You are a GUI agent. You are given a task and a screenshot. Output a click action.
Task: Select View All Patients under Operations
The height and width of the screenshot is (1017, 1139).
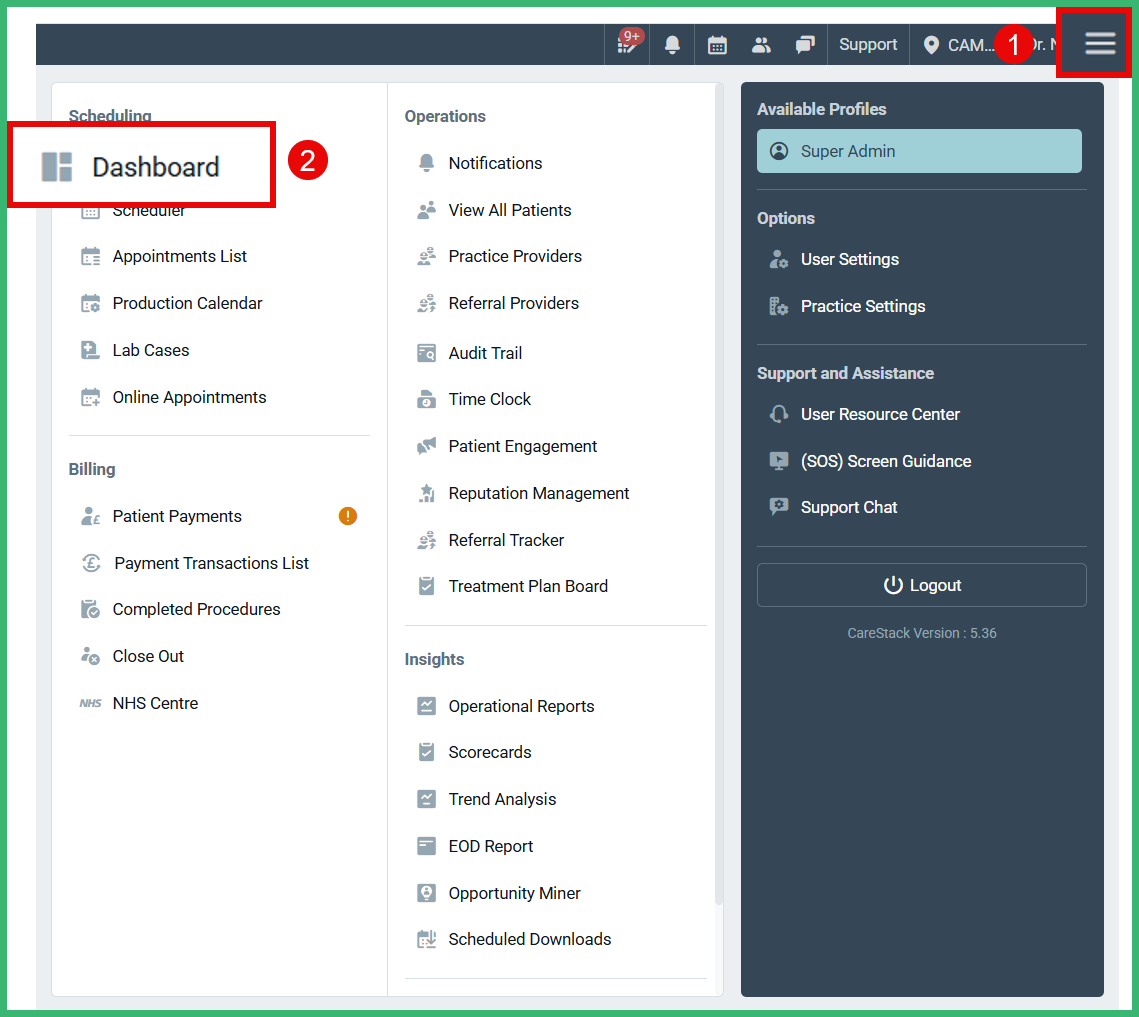pos(512,210)
